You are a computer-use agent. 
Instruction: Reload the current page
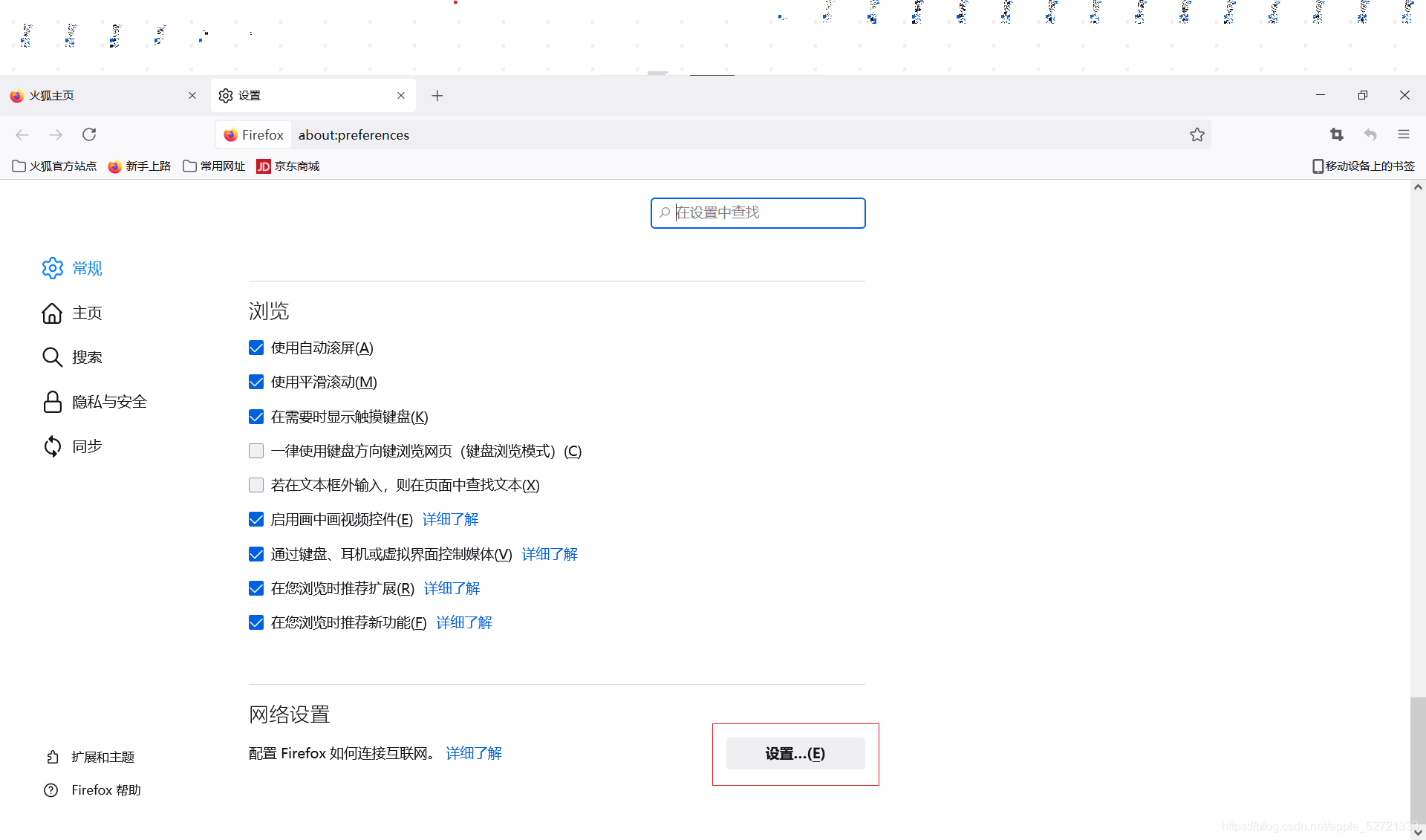pos(89,134)
